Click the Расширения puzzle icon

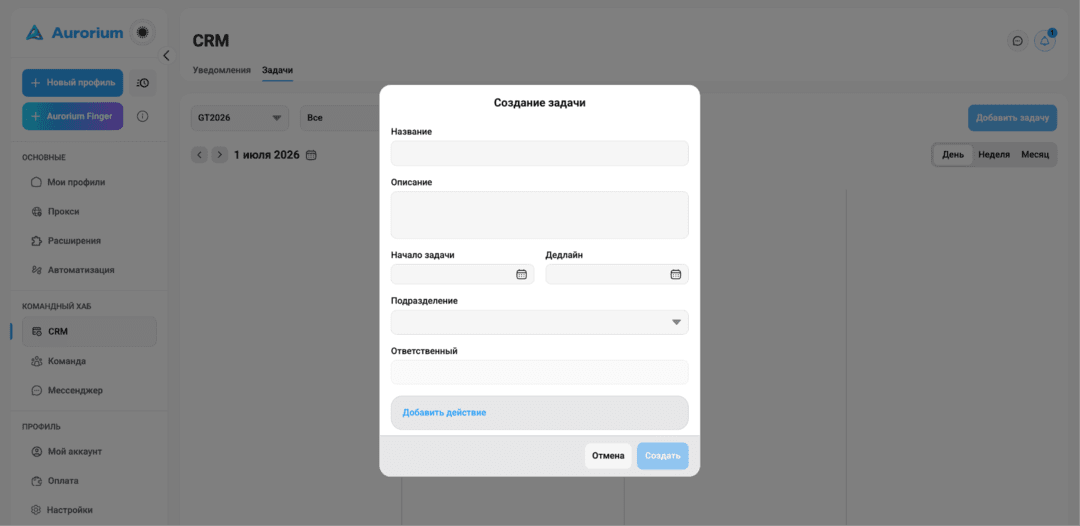pyautogui.click(x=37, y=241)
